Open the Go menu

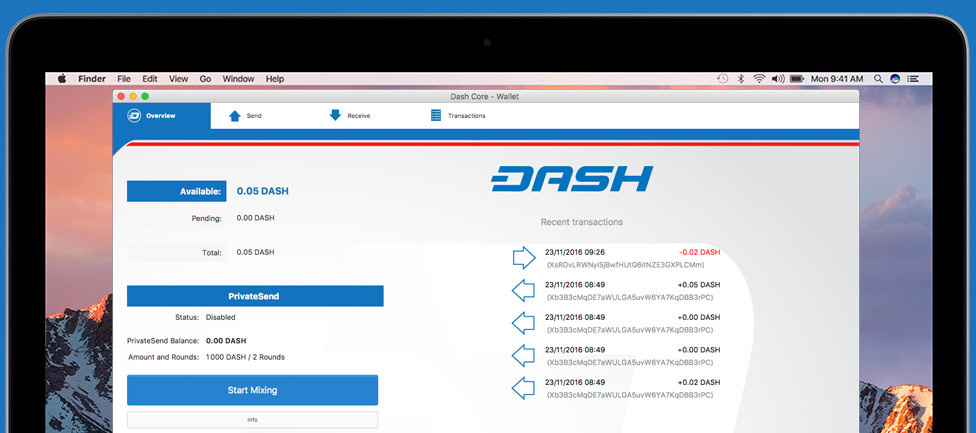click(205, 79)
